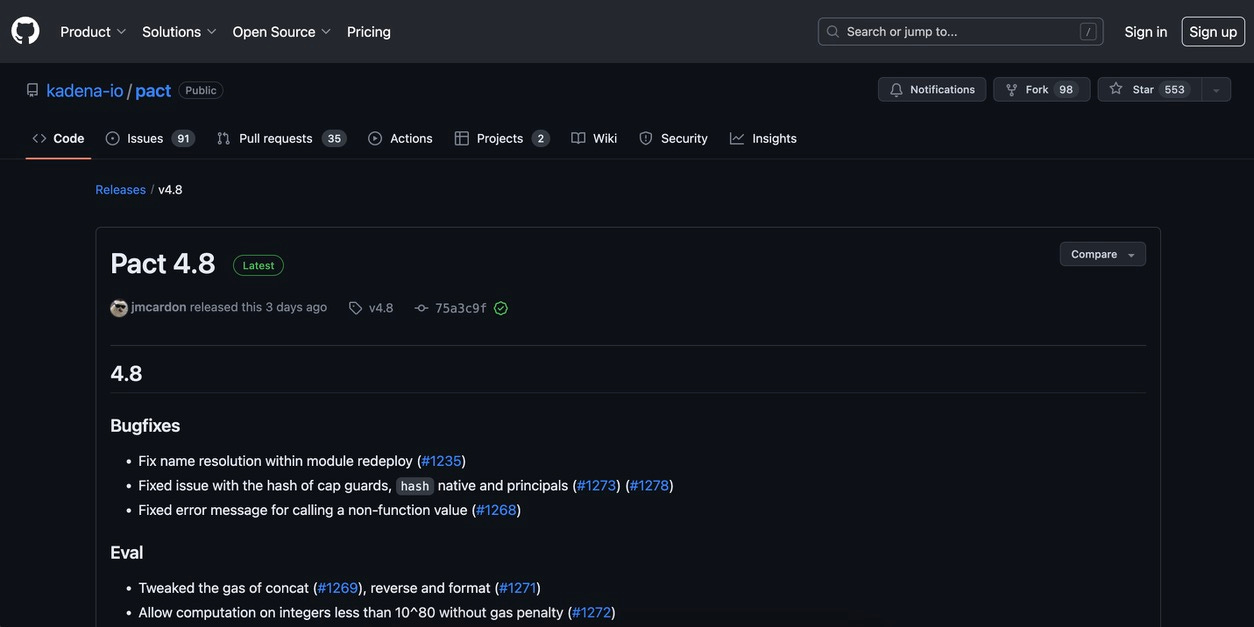
Task: Open the kadena-io owner link
Action: pyautogui.click(x=85, y=91)
